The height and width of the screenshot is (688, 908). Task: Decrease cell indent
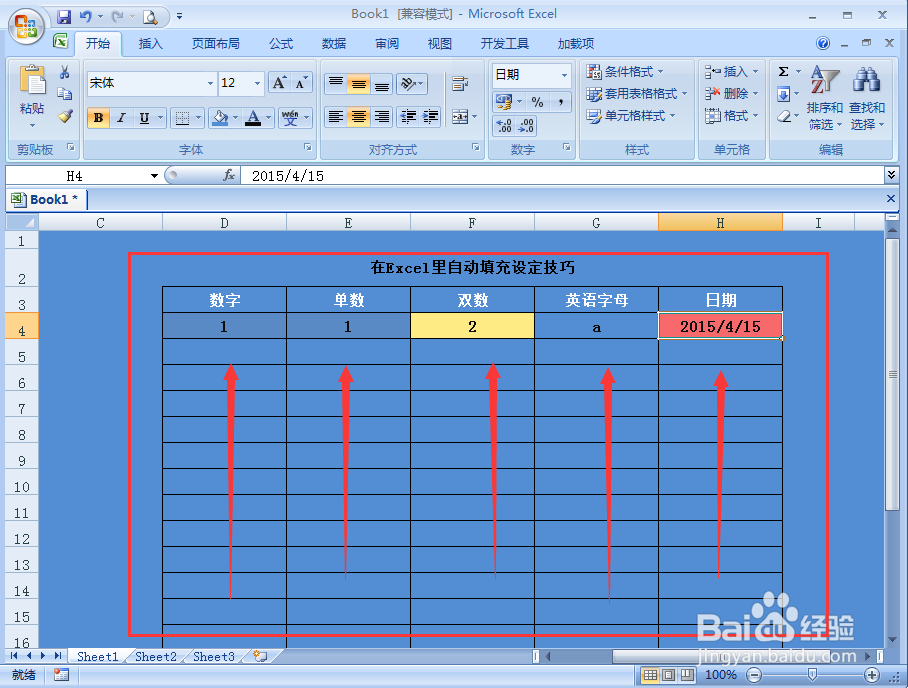click(408, 117)
